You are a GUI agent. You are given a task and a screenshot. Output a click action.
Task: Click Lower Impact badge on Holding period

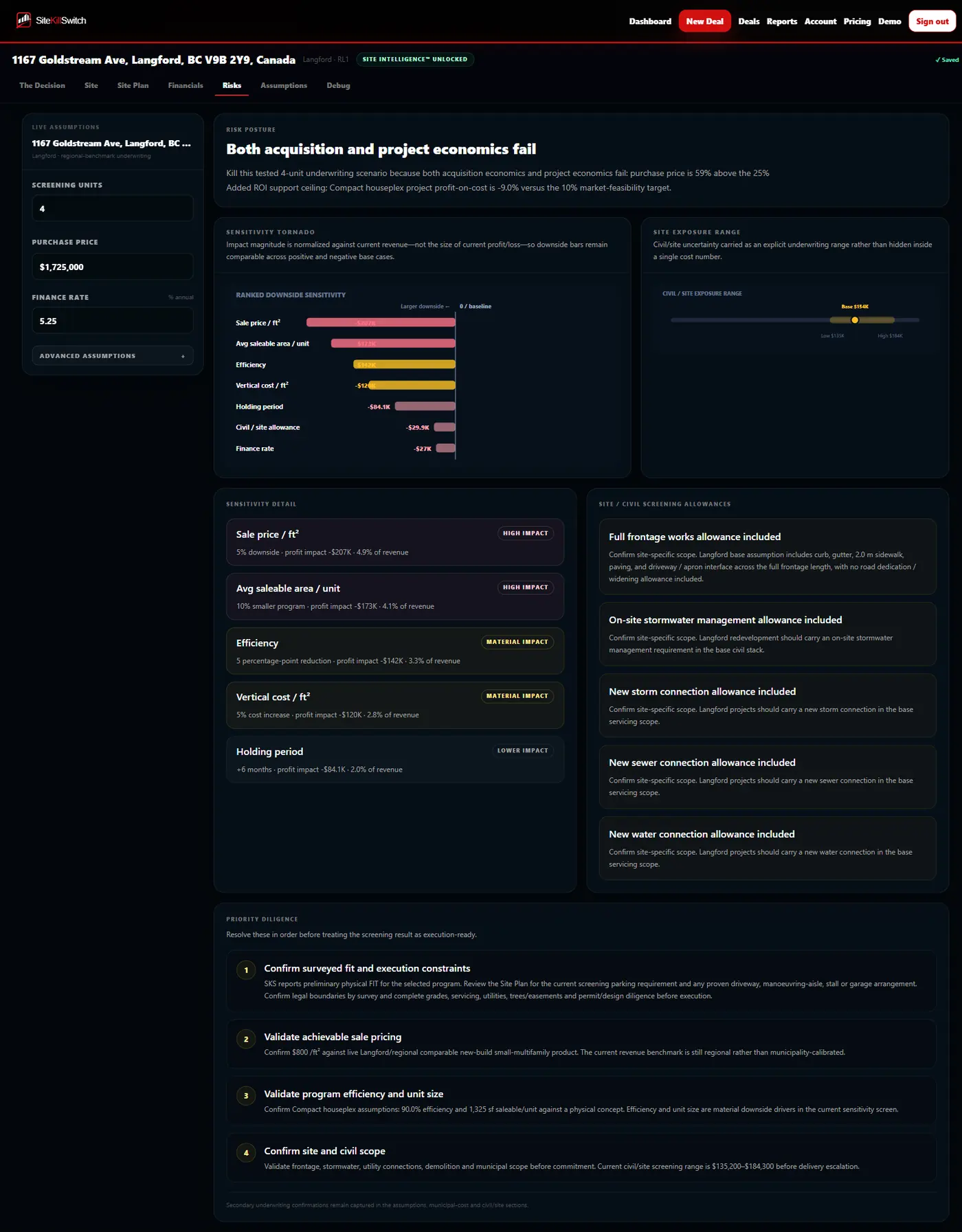[x=523, y=750]
